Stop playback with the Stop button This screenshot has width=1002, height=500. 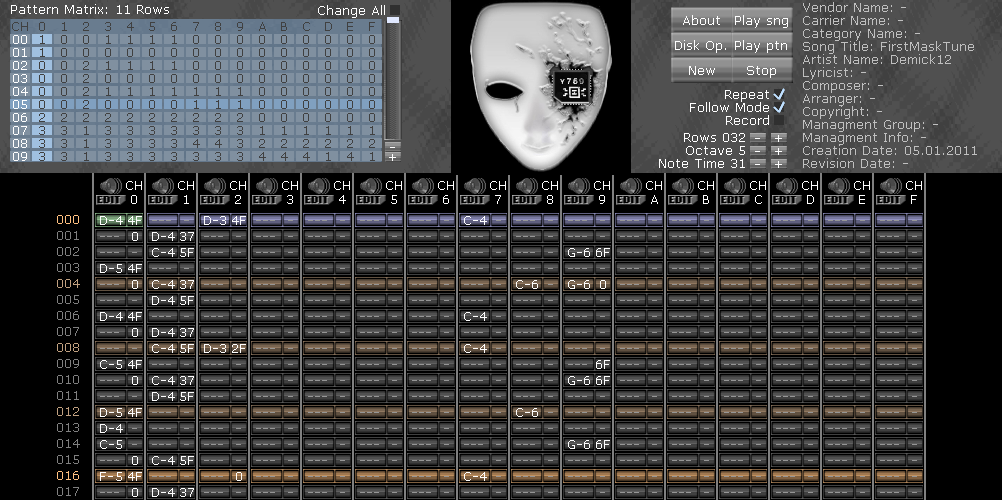coord(761,70)
